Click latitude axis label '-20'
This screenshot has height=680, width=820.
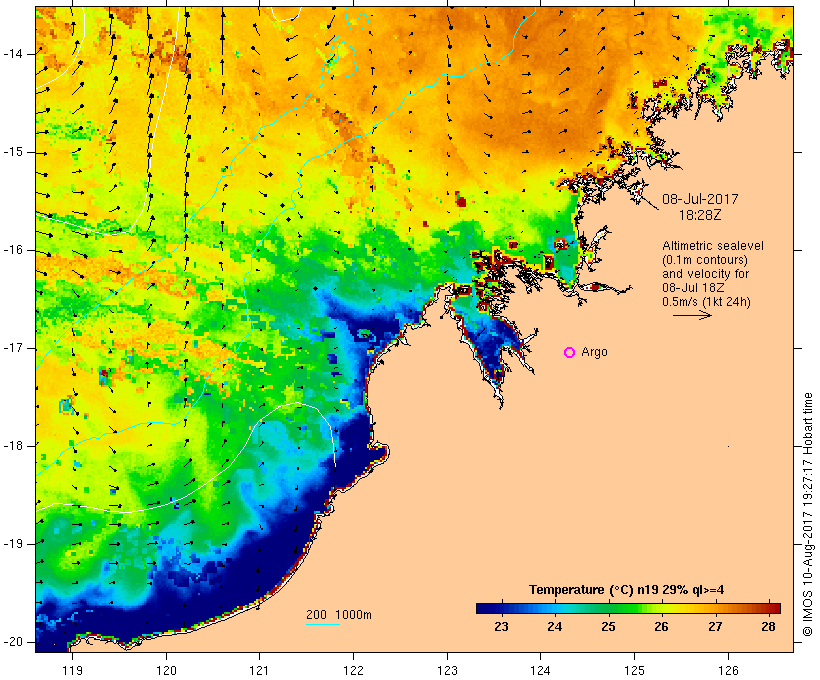(13, 642)
